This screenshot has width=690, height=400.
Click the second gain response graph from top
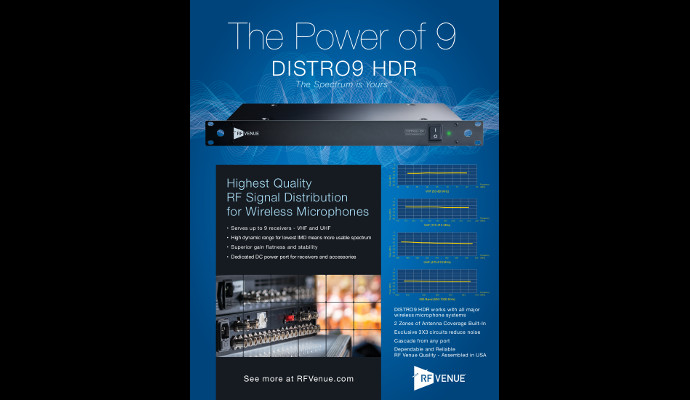click(x=437, y=209)
